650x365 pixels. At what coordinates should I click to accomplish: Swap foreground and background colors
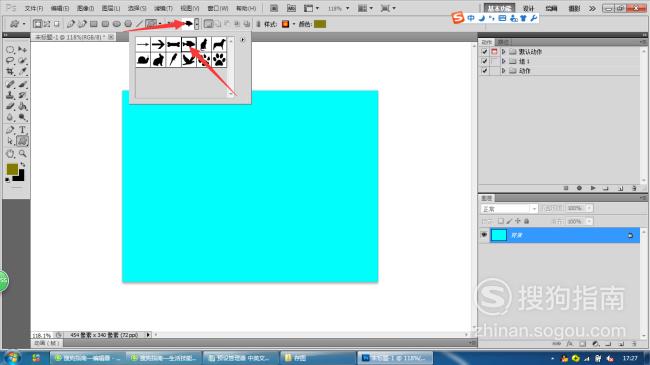coord(23,165)
